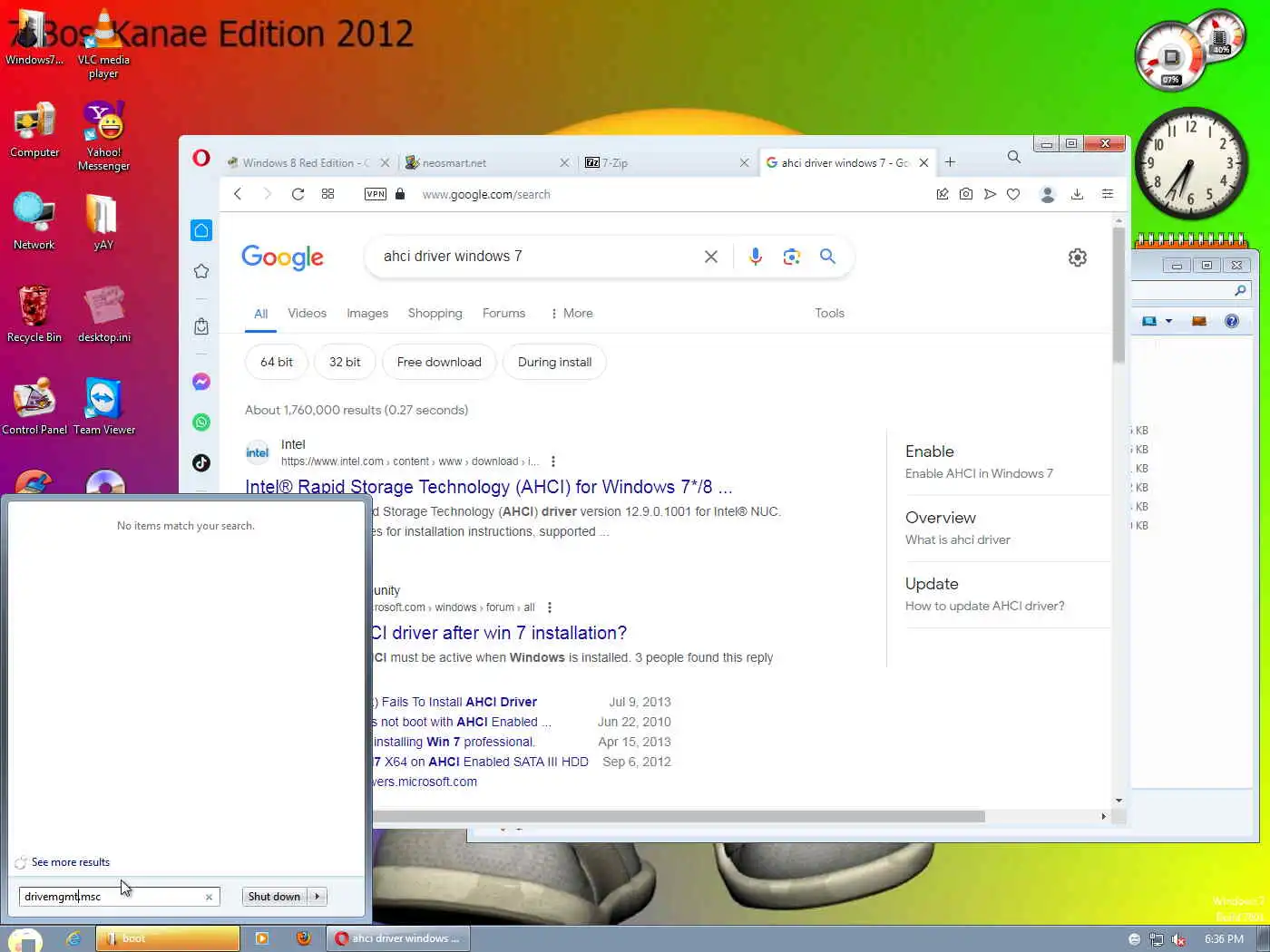Open Firefox from the taskbar
This screenshot has width=1270, height=952.
point(303,938)
